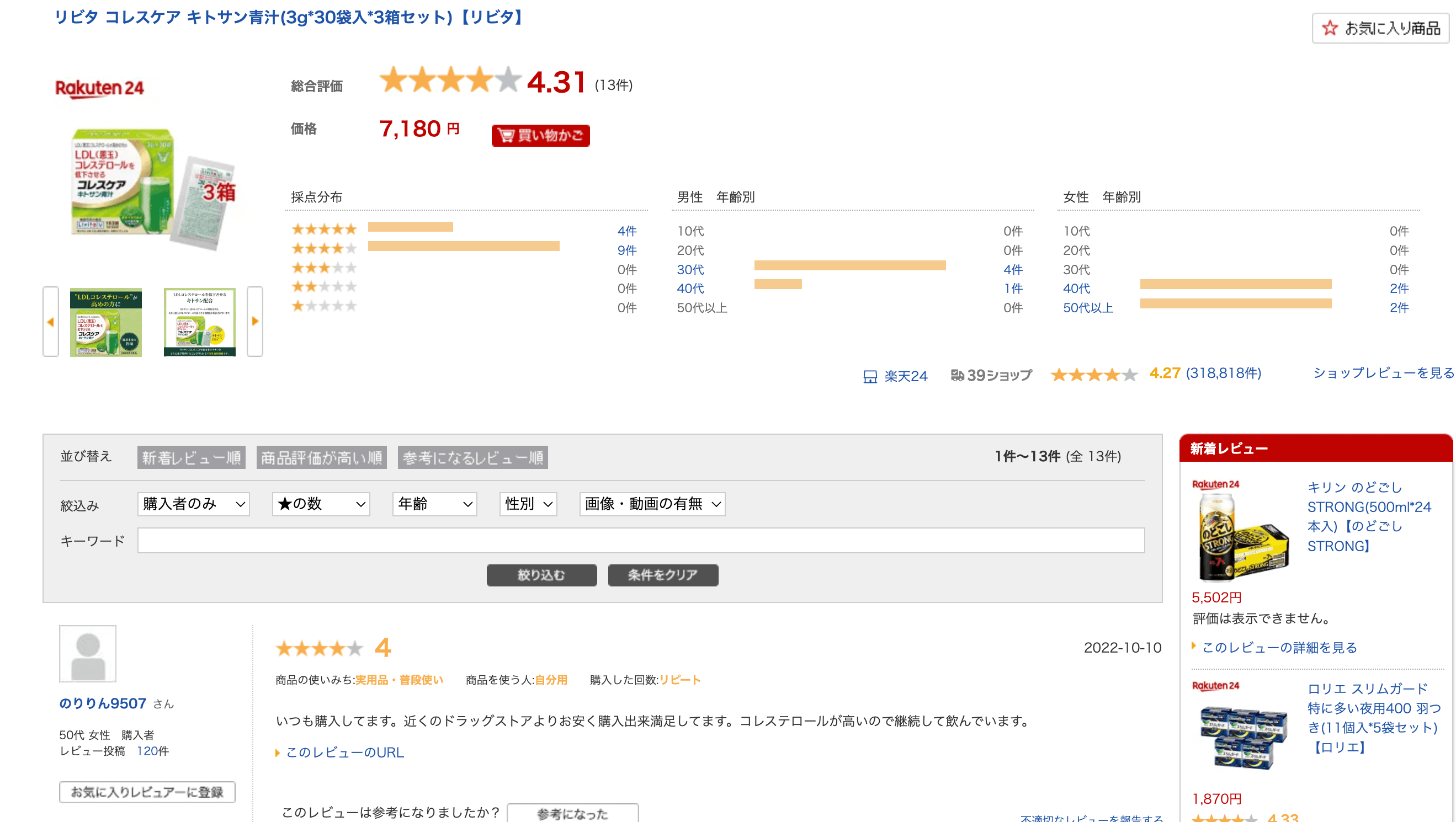
Task: Click このレビューの詳細を見る link
Action: pyautogui.click(x=1279, y=648)
